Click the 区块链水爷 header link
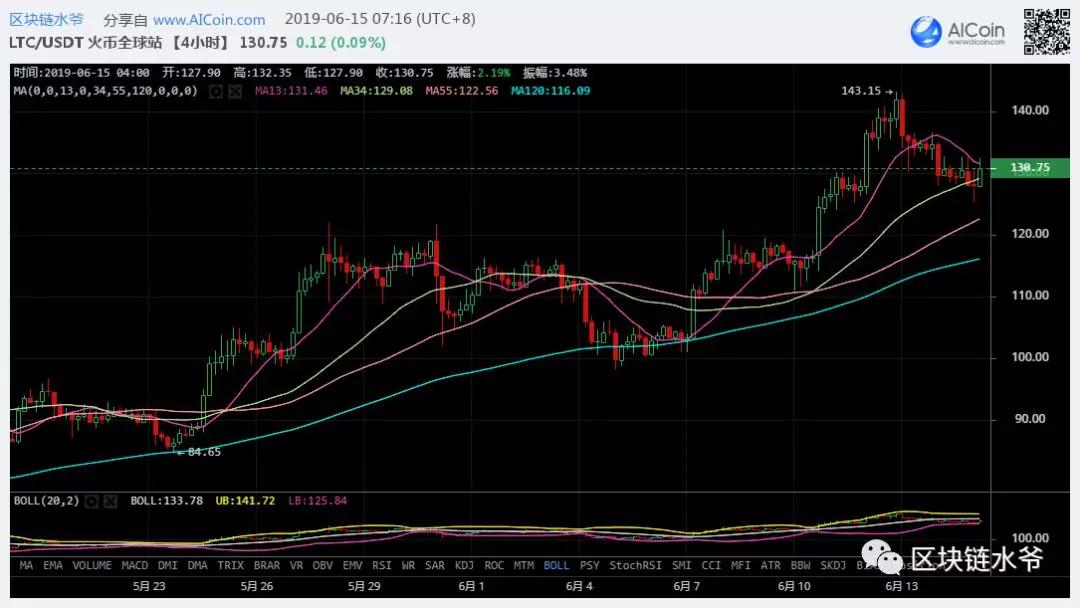 coord(46,19)
